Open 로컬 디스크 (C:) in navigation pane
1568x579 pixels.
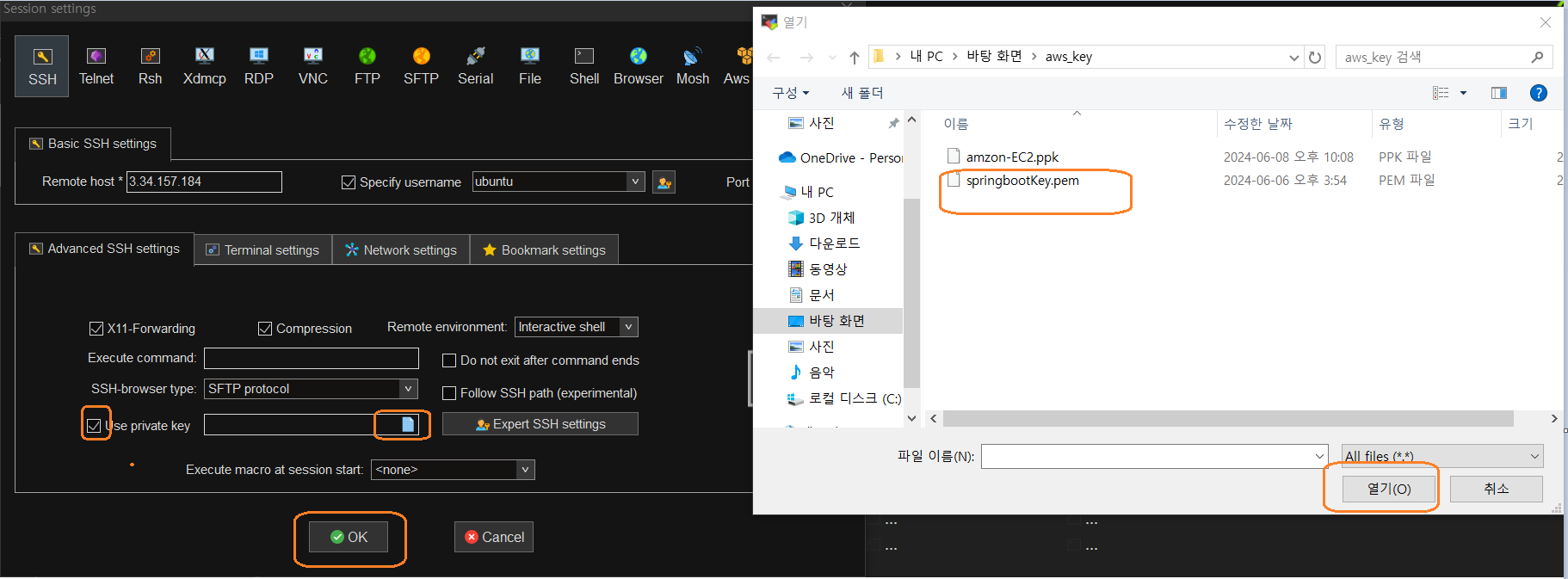(x=843, y=398)
